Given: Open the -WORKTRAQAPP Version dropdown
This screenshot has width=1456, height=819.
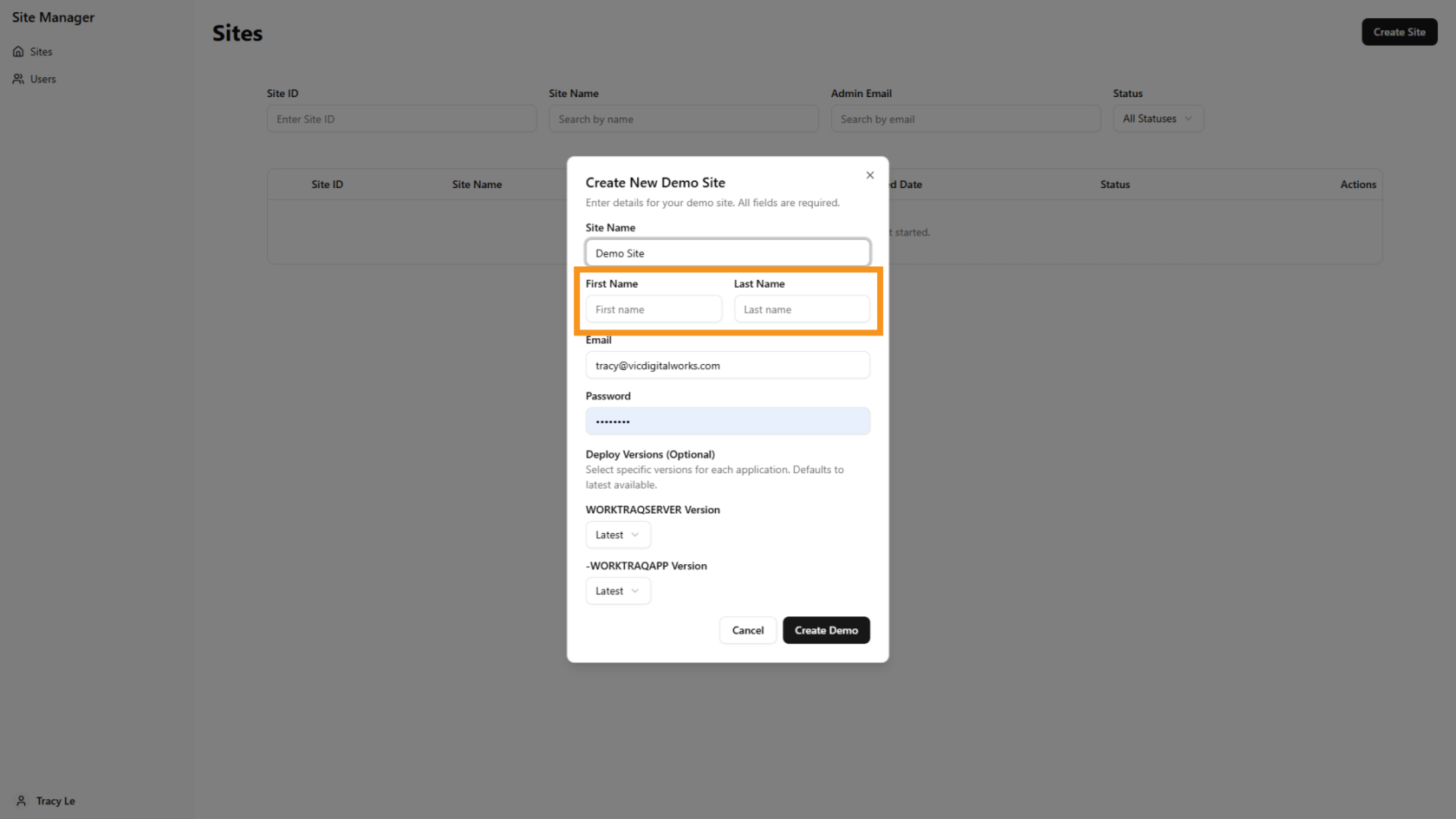Looking at the screenshot, I should [x=617, y=591].
